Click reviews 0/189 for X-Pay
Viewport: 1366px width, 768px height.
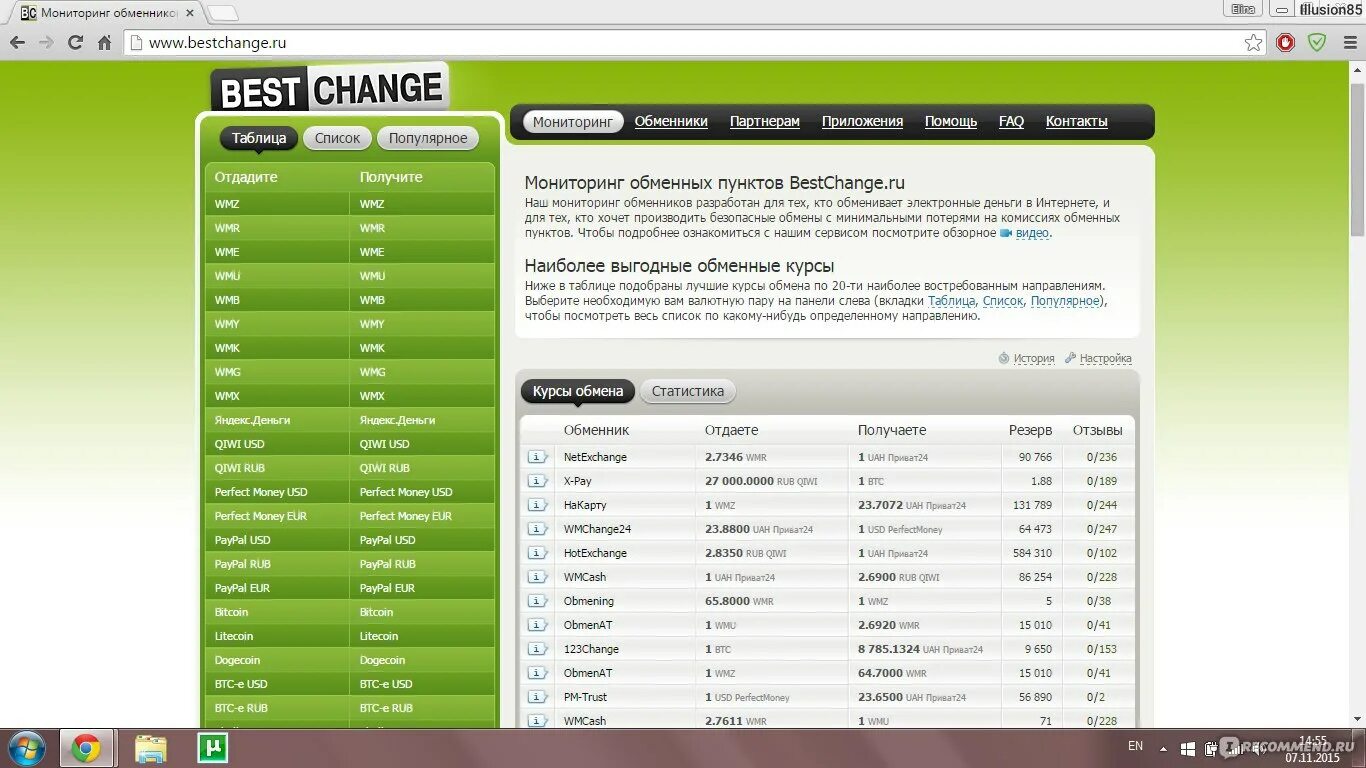pyautogui.click(x=1102, y=481)
